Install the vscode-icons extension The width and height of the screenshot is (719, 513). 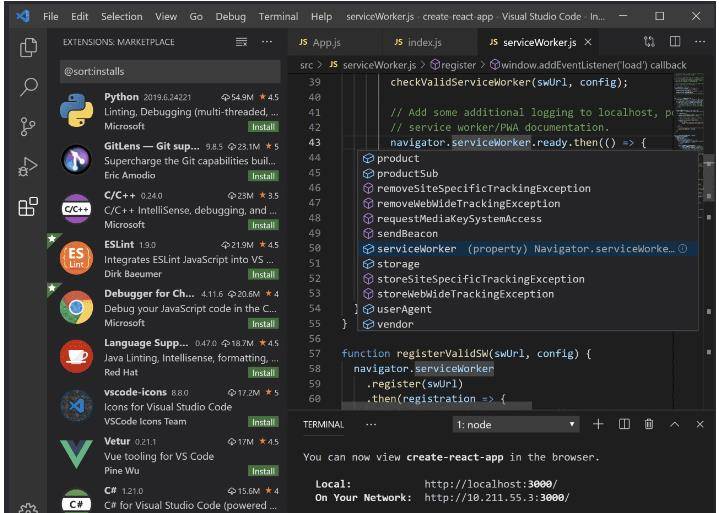[x=263, y=422]
